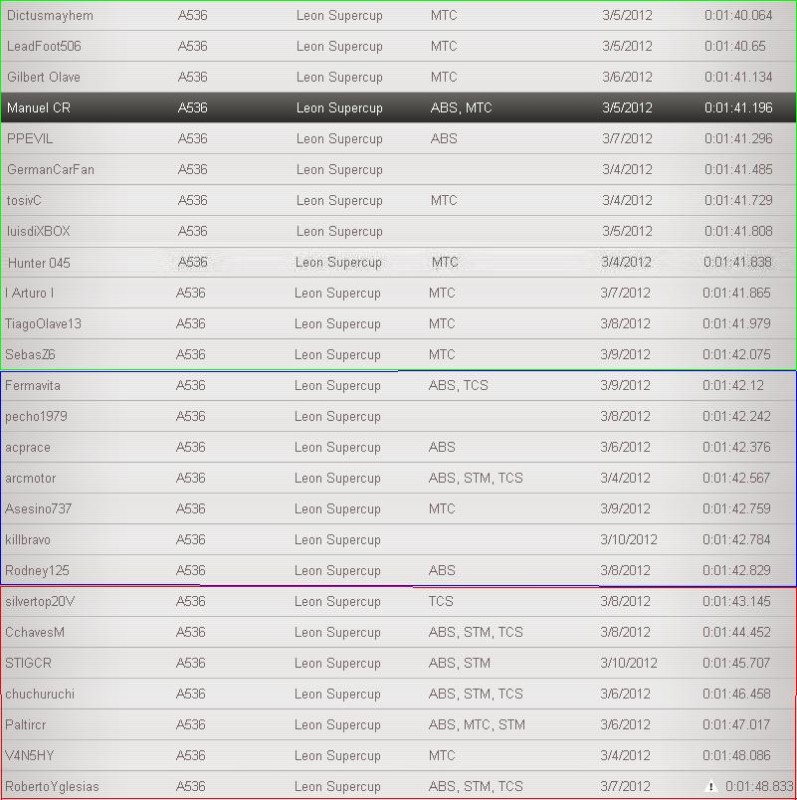Click V4N5HY's Leon Supercup car cell
The width and height of the screenshot is (797, 800).
339,756
